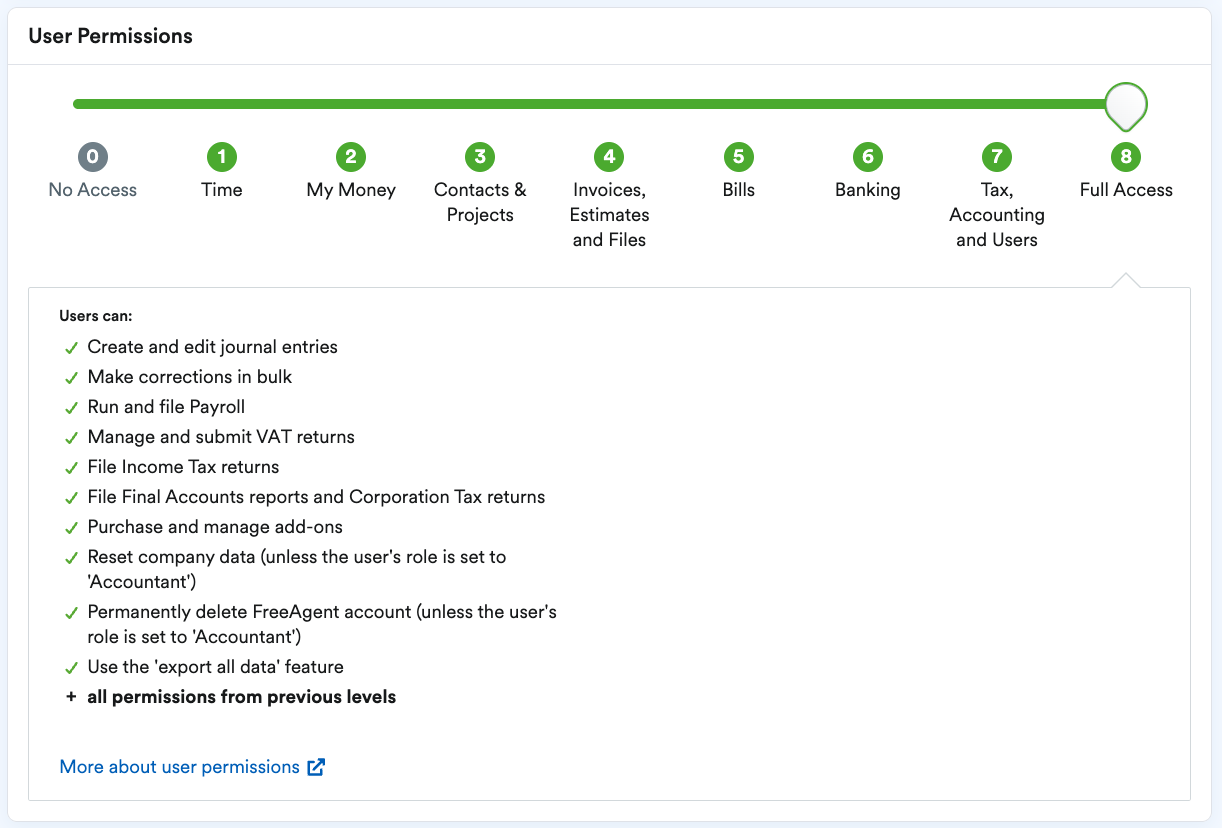Click checkmark beside File Income Tax returns

pos(71,468)
